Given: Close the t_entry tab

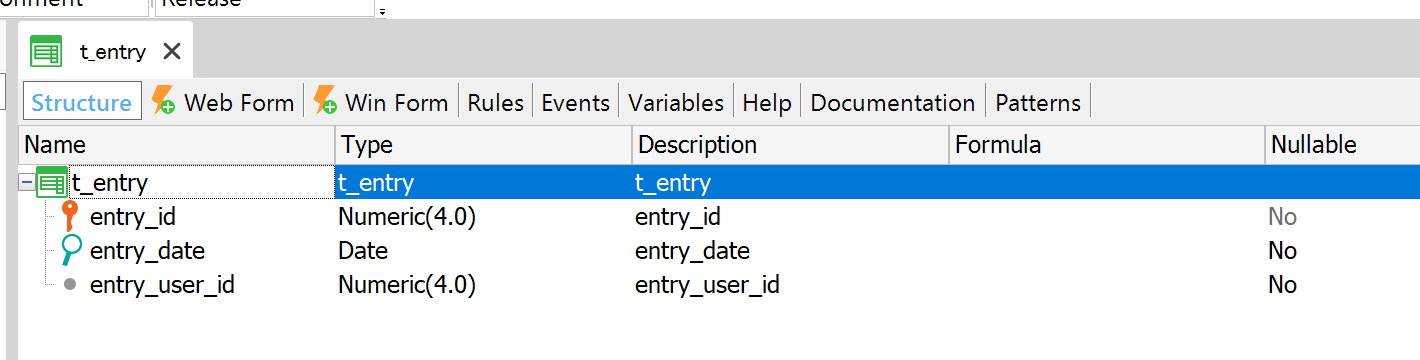Looking at the screenshot, I should (x=172, y=51).
